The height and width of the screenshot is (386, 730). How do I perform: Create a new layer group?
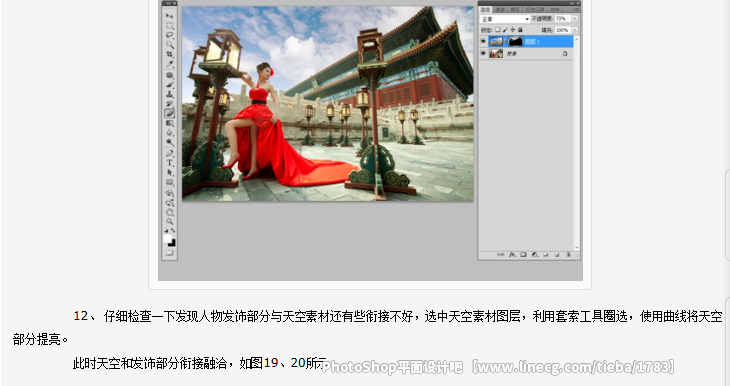(x=546, y=255)
